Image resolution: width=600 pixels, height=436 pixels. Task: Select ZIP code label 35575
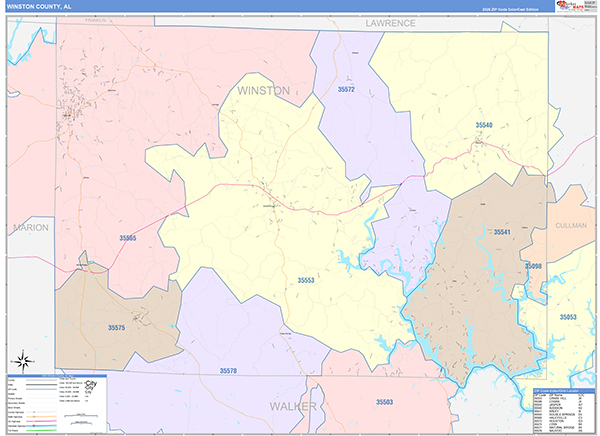pos(116,328)
